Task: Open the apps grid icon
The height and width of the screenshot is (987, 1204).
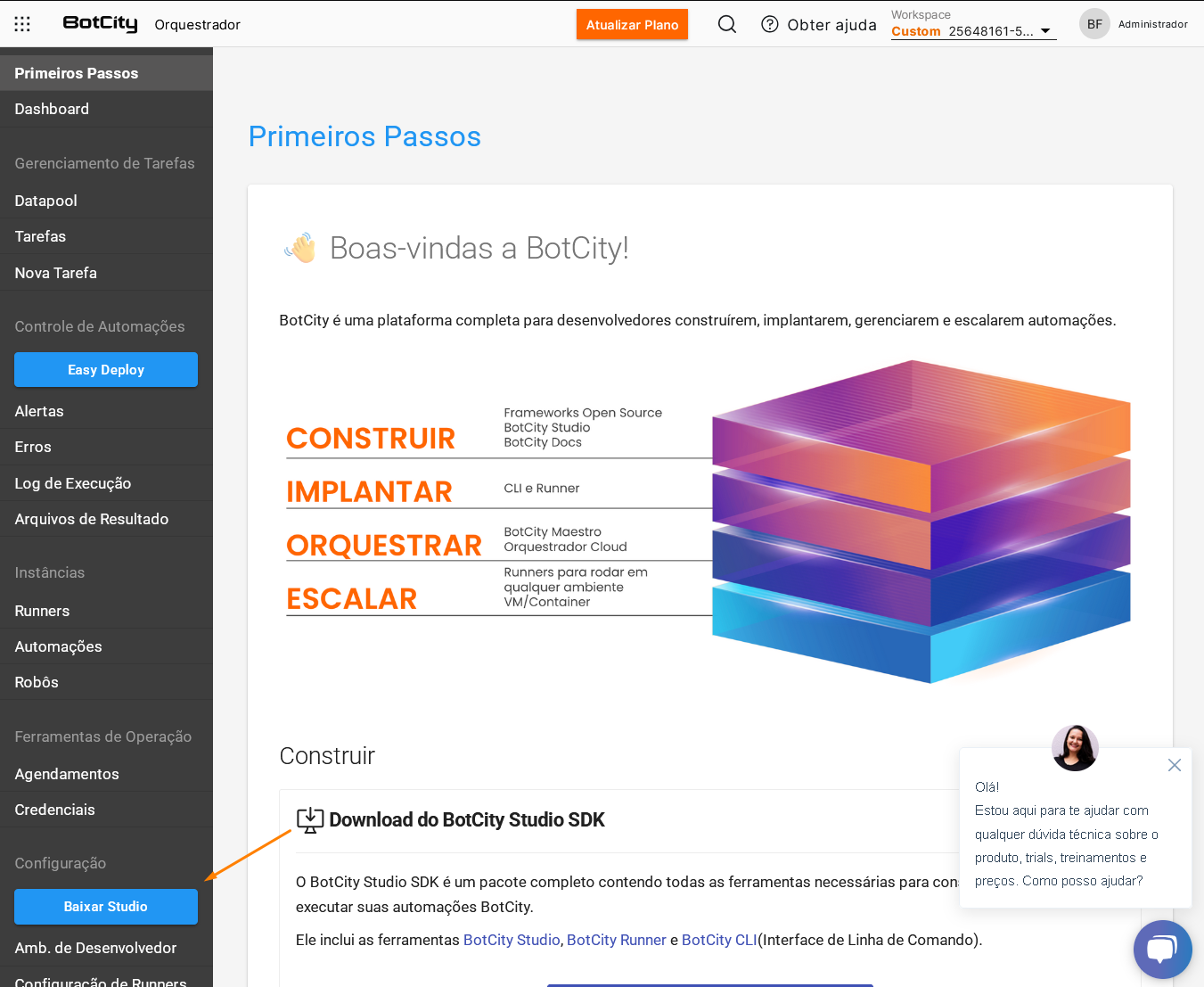Action: tap(22, 24)
